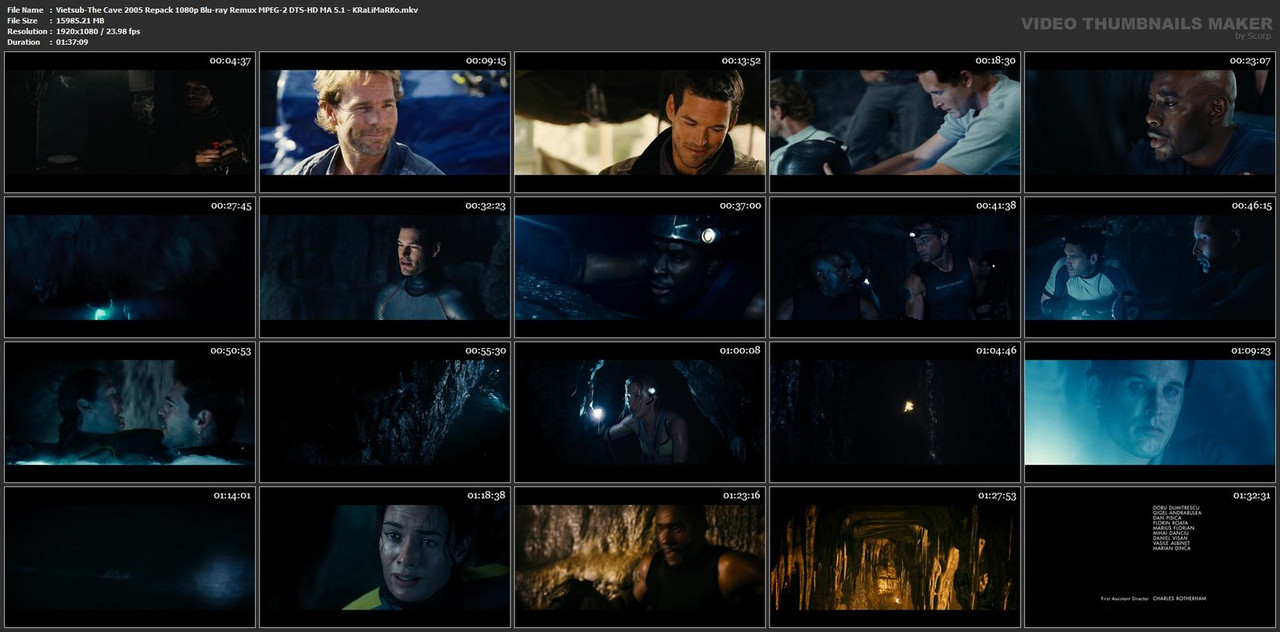The width and height of the screenshot is (1280, 632).
Task: Select the thumbnail at 01:14:01
Action: [x=130, y=557]
